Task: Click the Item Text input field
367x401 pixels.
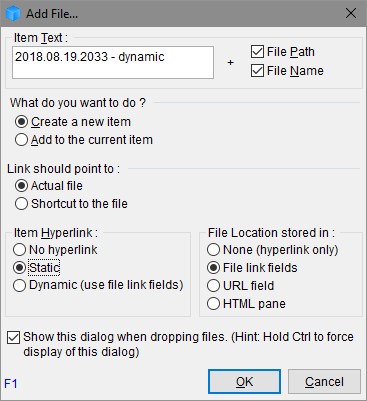Action: click(113, 63)
